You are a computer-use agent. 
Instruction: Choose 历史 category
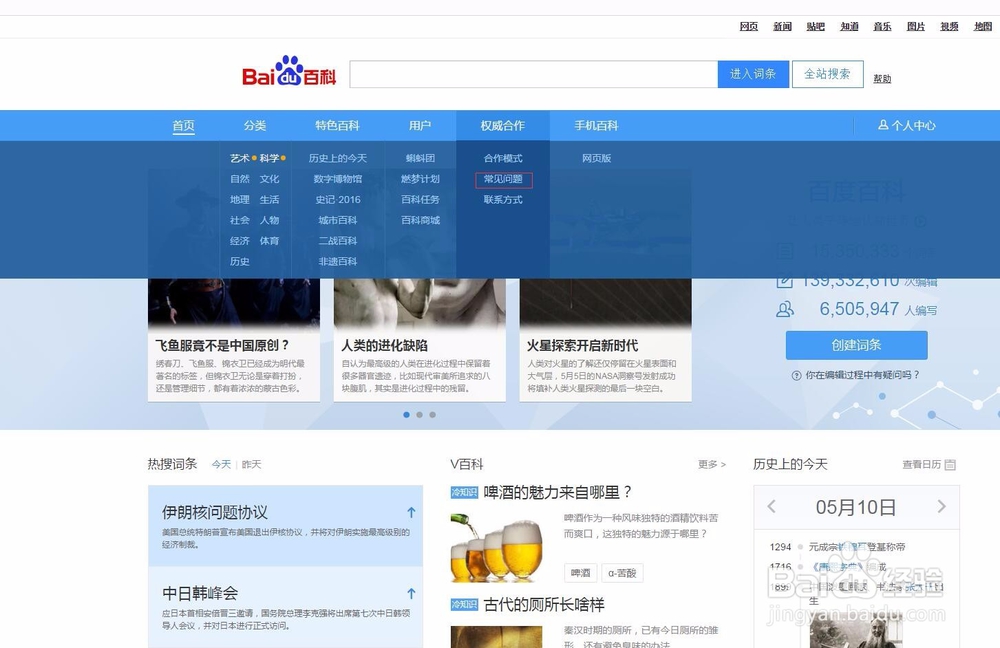coord(240,261)
